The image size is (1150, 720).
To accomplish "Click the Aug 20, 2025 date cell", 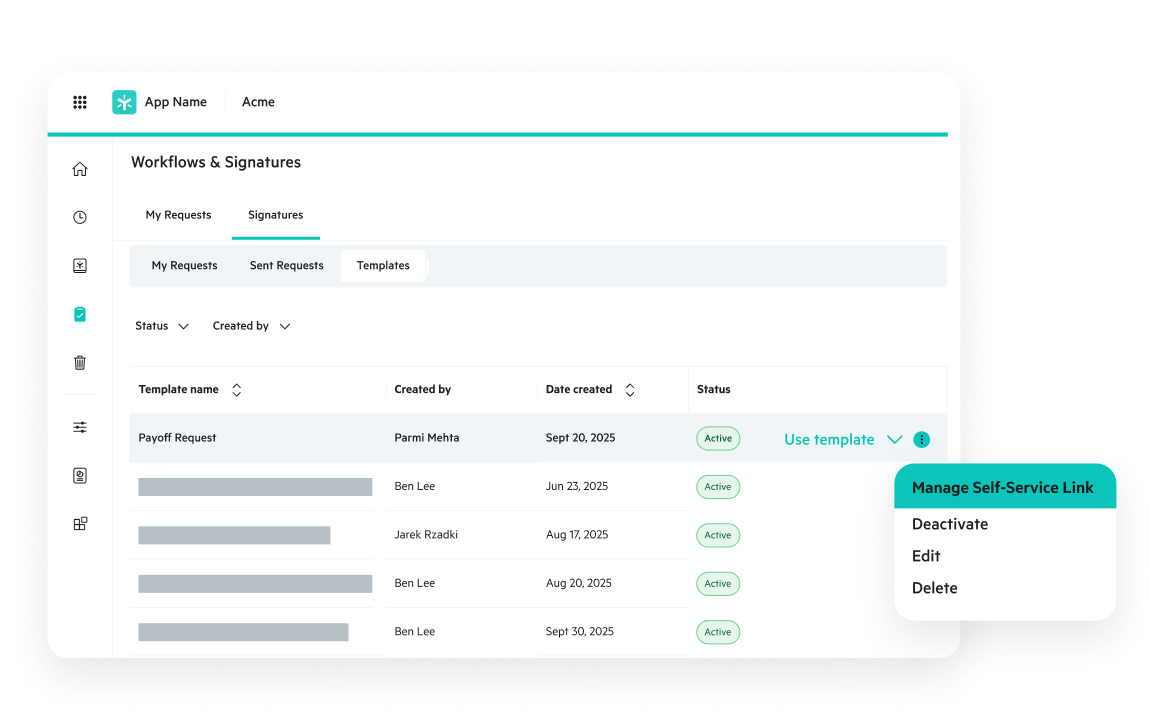I will point(579,583).
